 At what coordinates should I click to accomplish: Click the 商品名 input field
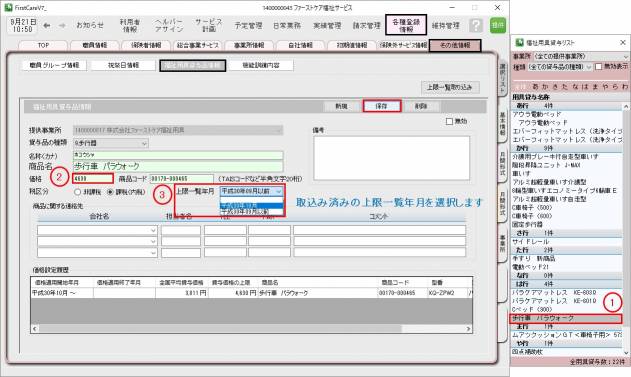click(178, 166)
